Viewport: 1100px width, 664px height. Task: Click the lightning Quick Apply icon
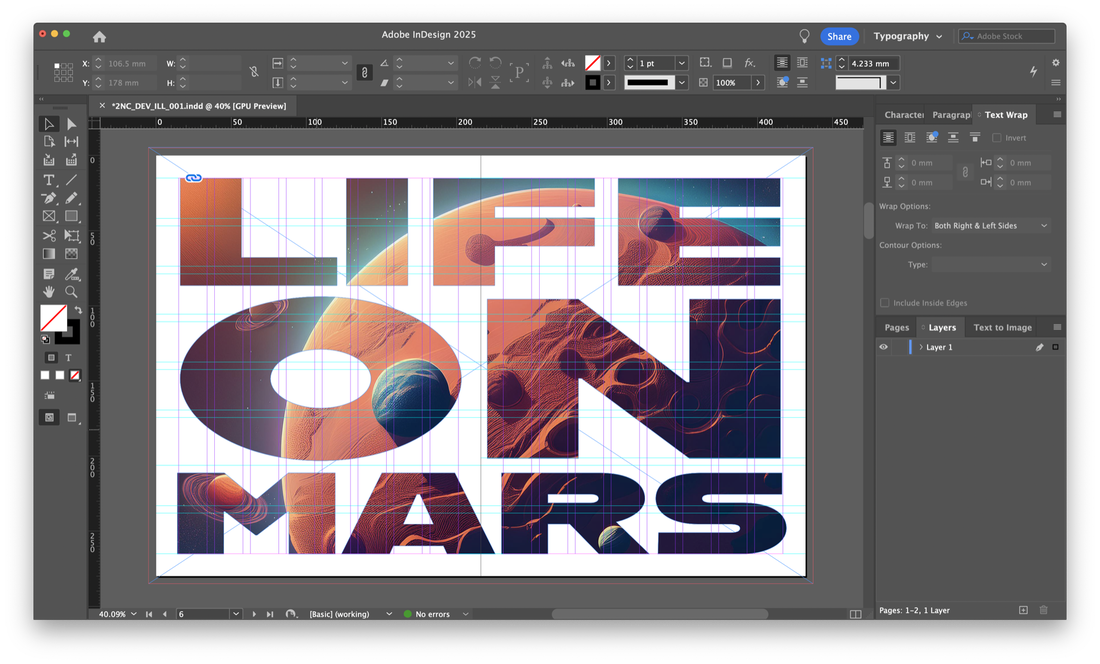1033,71
